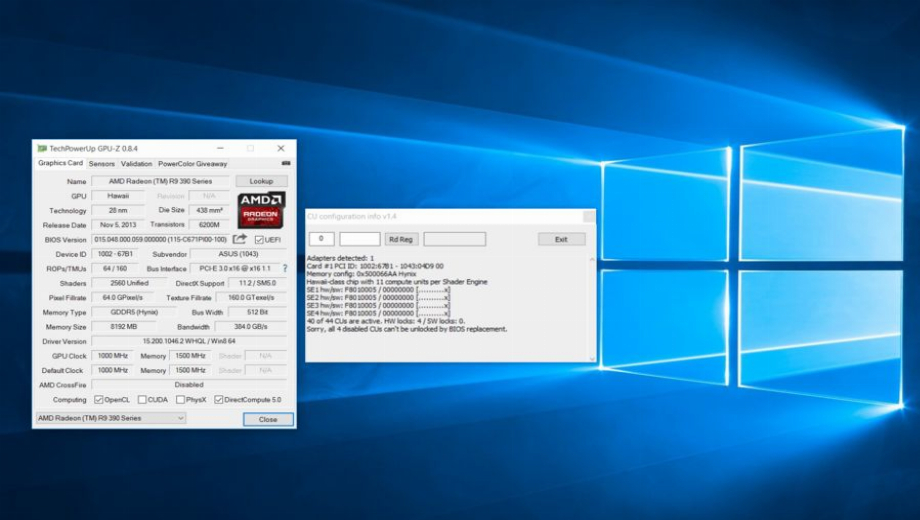Screen dimensions: 920x520
Task: Toggle the OpenCL checkbox
Action: (99, 399)
